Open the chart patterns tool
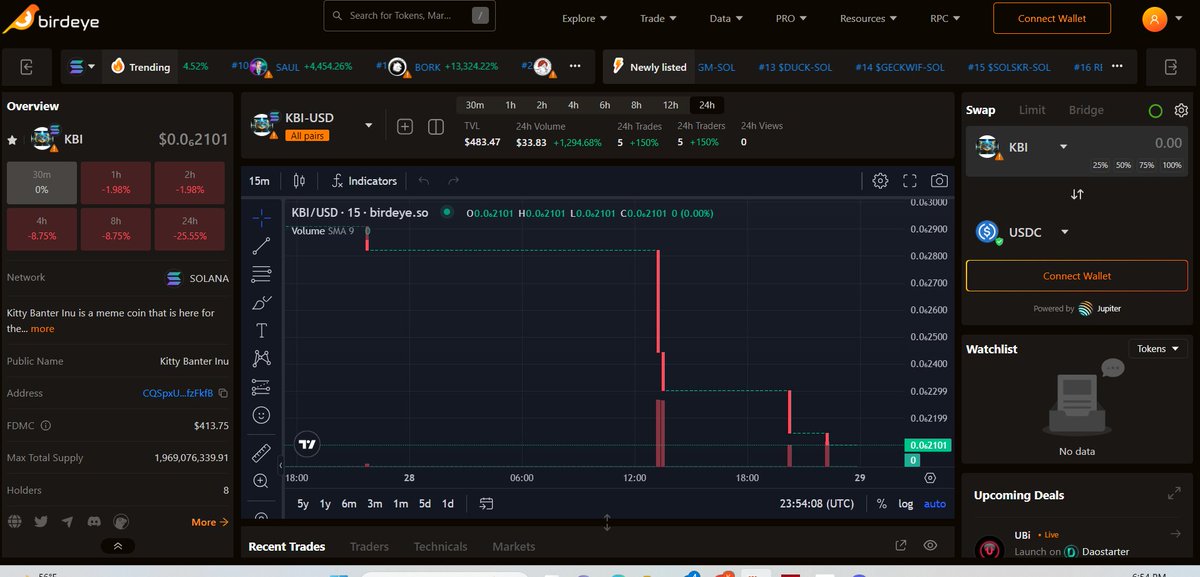The image size is (1200, 577). (x=261, y=358)
